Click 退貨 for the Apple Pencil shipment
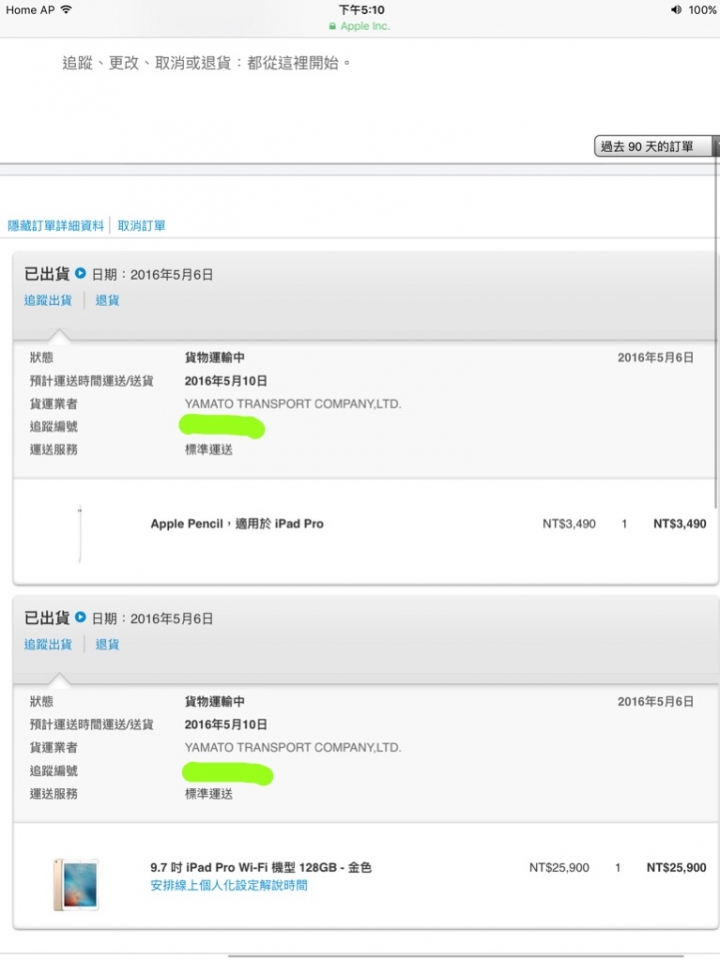This screenshot has width=720, height=960. click(x=107, y=300)
